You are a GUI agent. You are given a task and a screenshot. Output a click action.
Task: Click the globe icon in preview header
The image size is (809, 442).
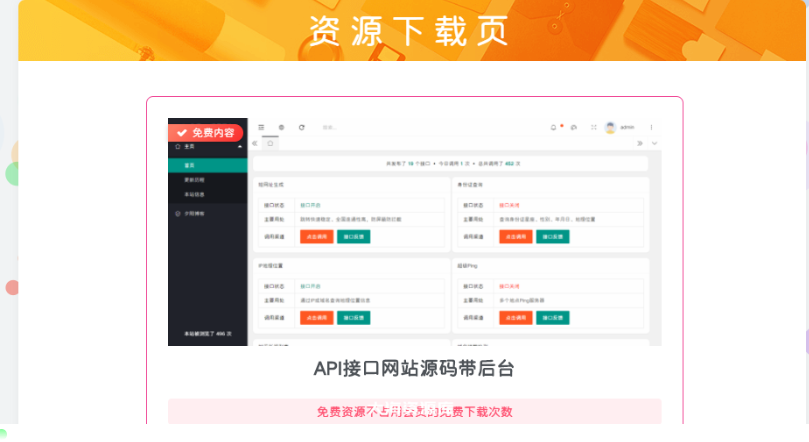[x=281, y=127]
